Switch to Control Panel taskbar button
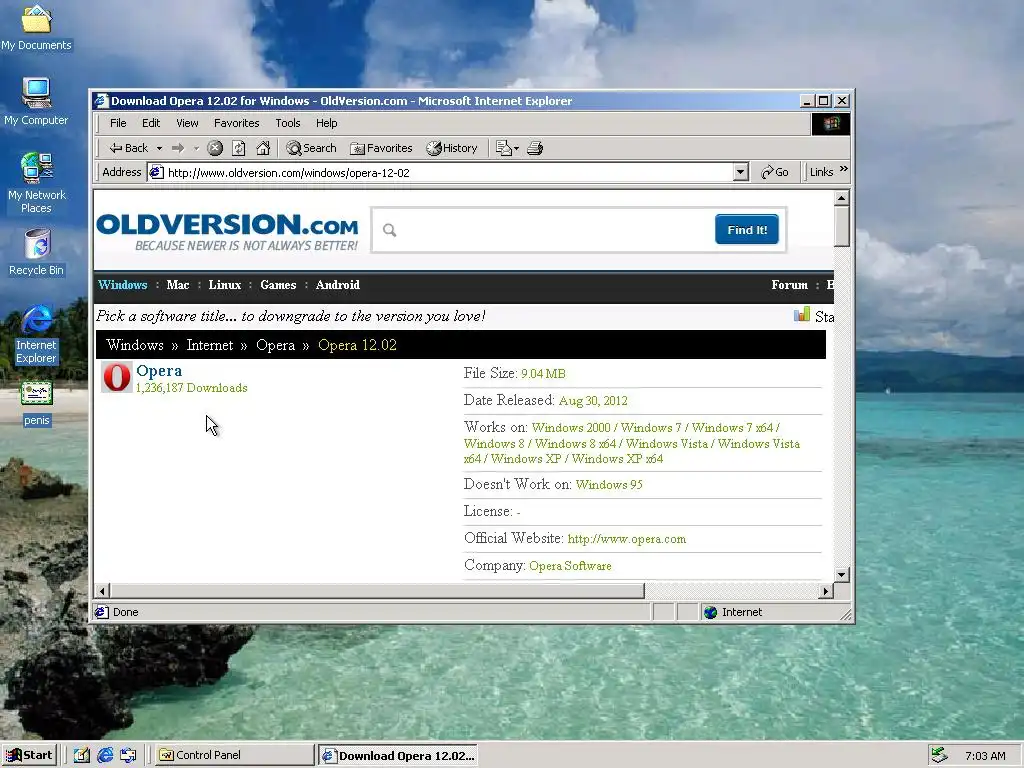Image resolution: width=1024 pixels, height=768 pixels. [x=234, y=755]
